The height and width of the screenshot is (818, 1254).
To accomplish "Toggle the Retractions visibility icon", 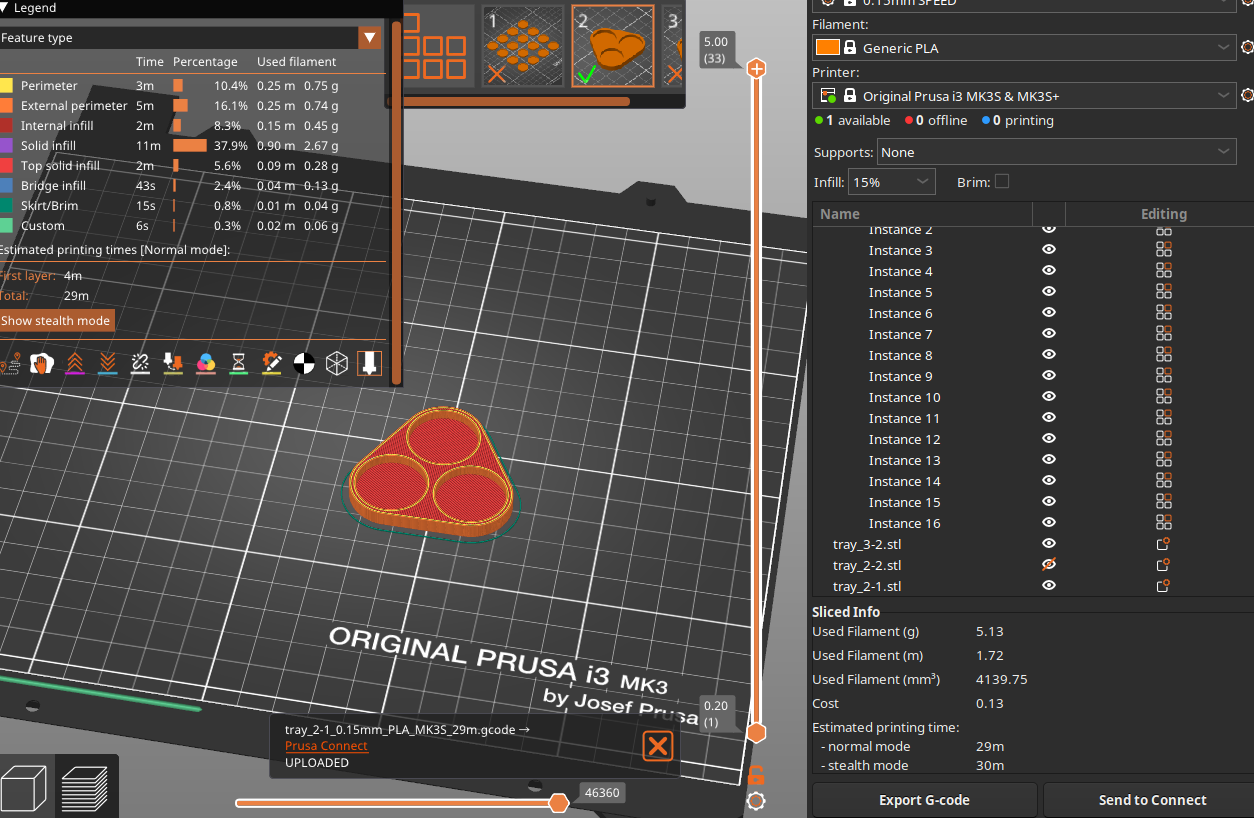I will (74, 364).
